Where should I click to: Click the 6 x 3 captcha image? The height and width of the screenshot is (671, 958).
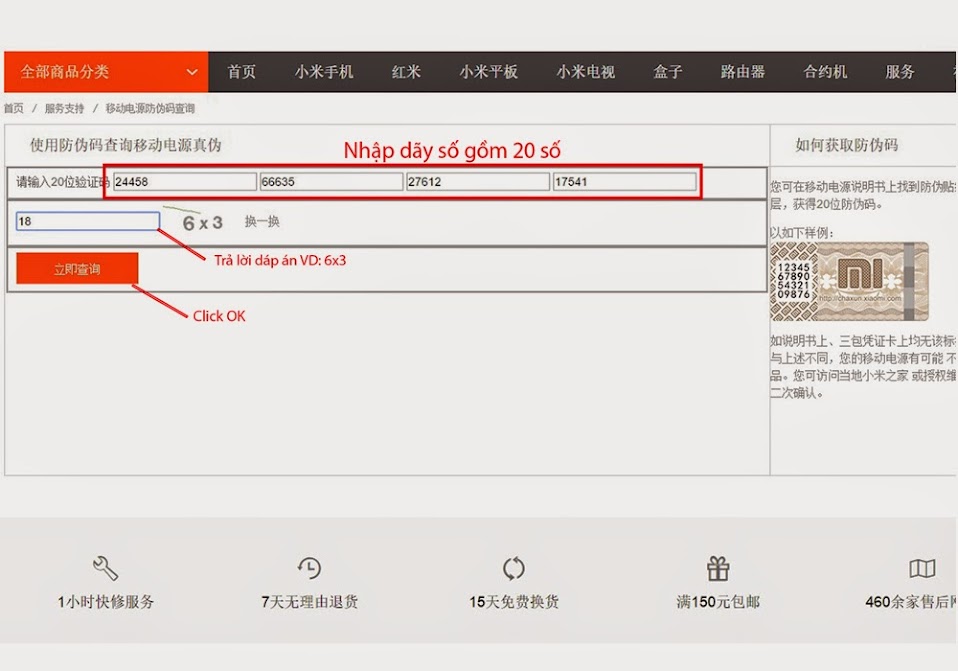click(202, 223)
